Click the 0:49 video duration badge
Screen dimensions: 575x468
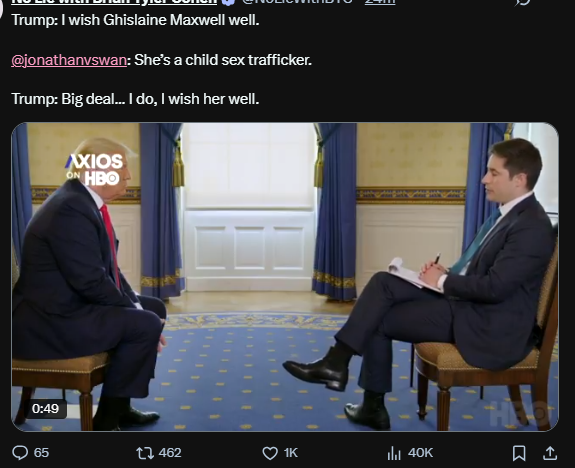[x=45, y=408]
